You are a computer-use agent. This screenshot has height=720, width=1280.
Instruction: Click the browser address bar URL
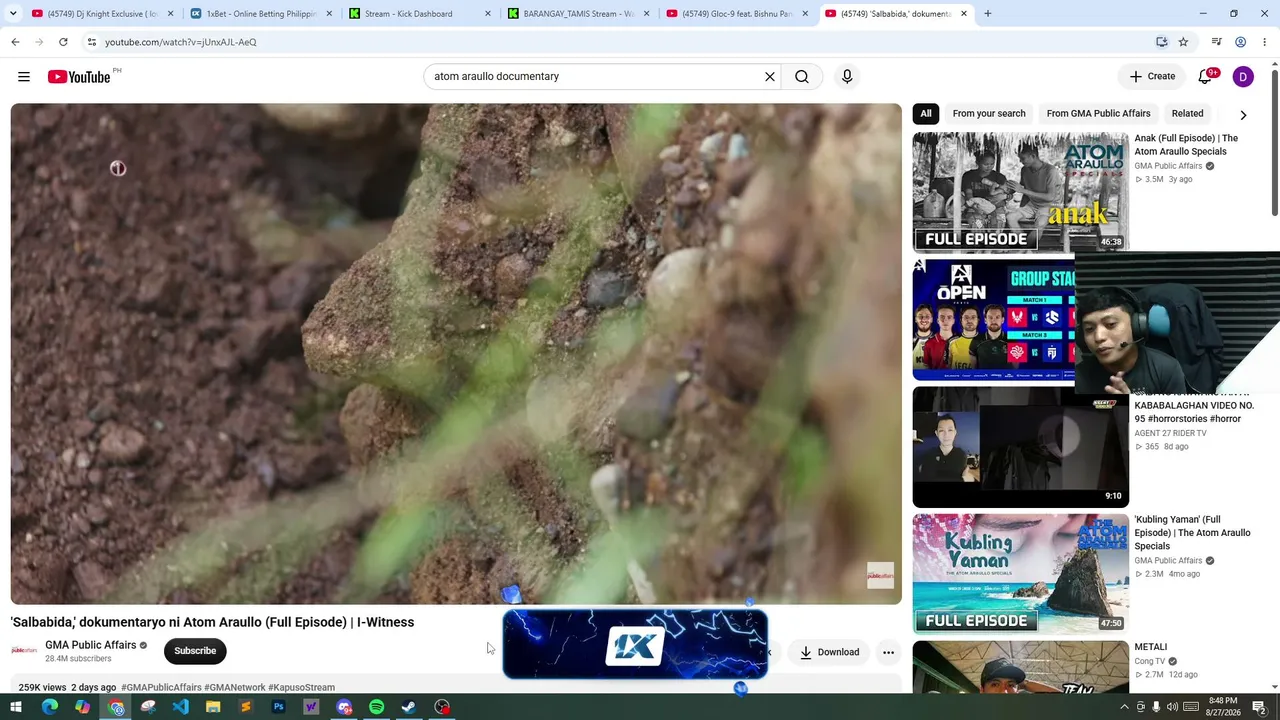180,42
